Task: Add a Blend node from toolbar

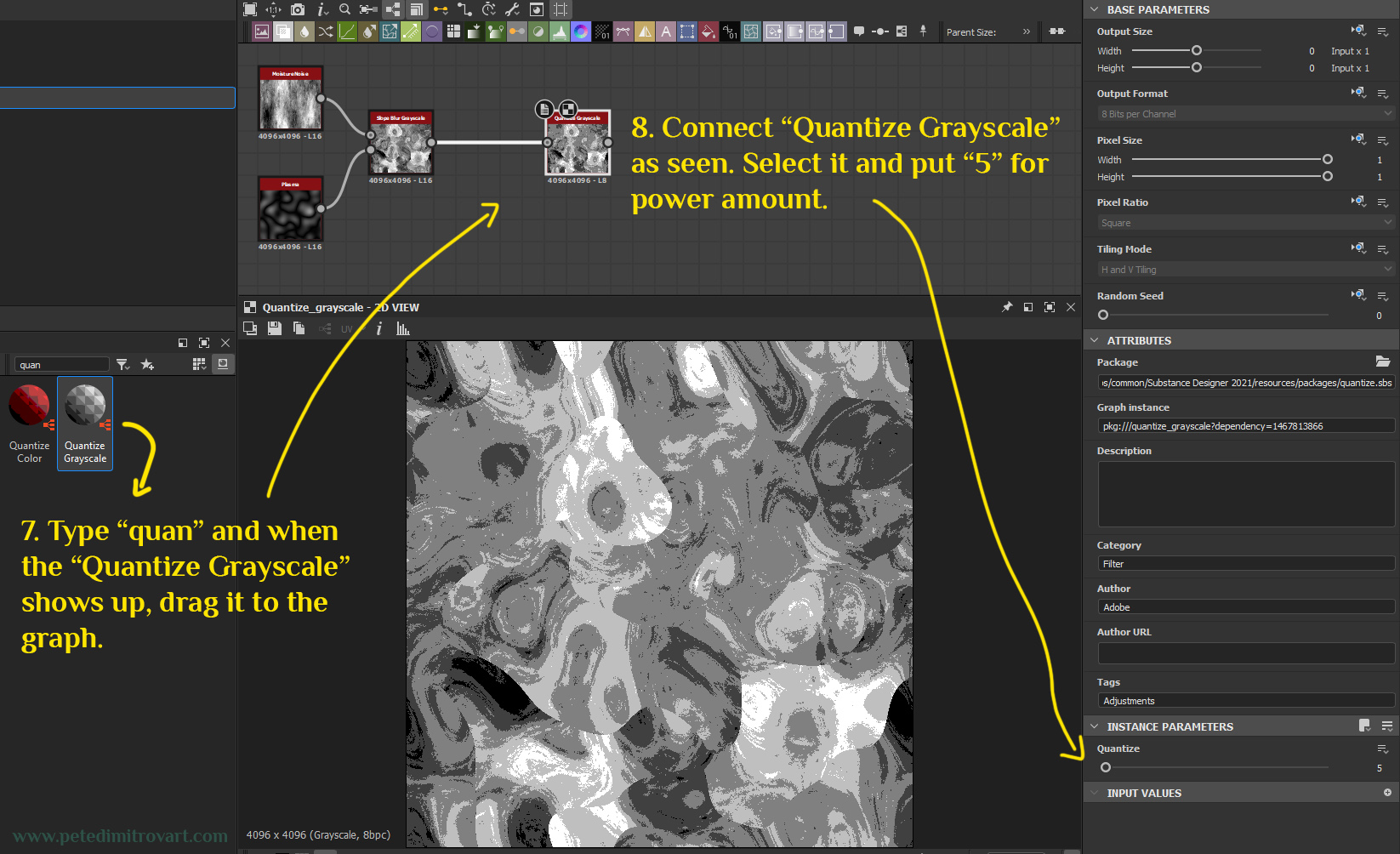Action: coord(283,32)
